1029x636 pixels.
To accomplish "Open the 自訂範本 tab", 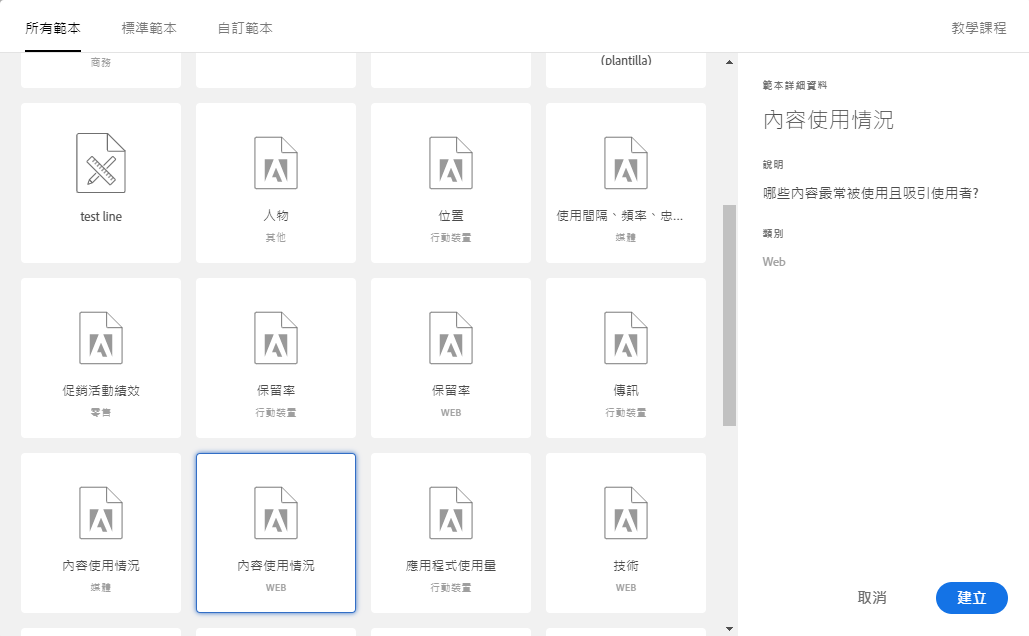I will pos(245,28).
